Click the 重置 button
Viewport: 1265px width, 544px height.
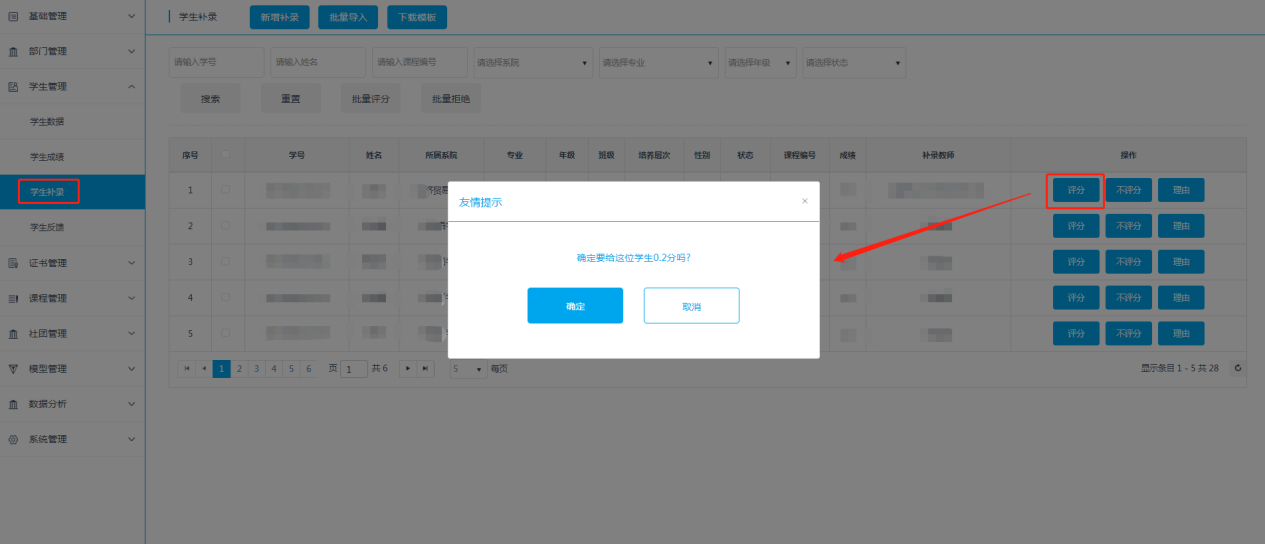tap(291, 99)
